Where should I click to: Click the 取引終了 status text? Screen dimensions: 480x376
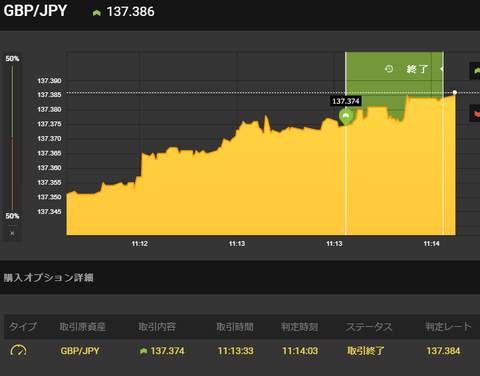tap(366, 351)
